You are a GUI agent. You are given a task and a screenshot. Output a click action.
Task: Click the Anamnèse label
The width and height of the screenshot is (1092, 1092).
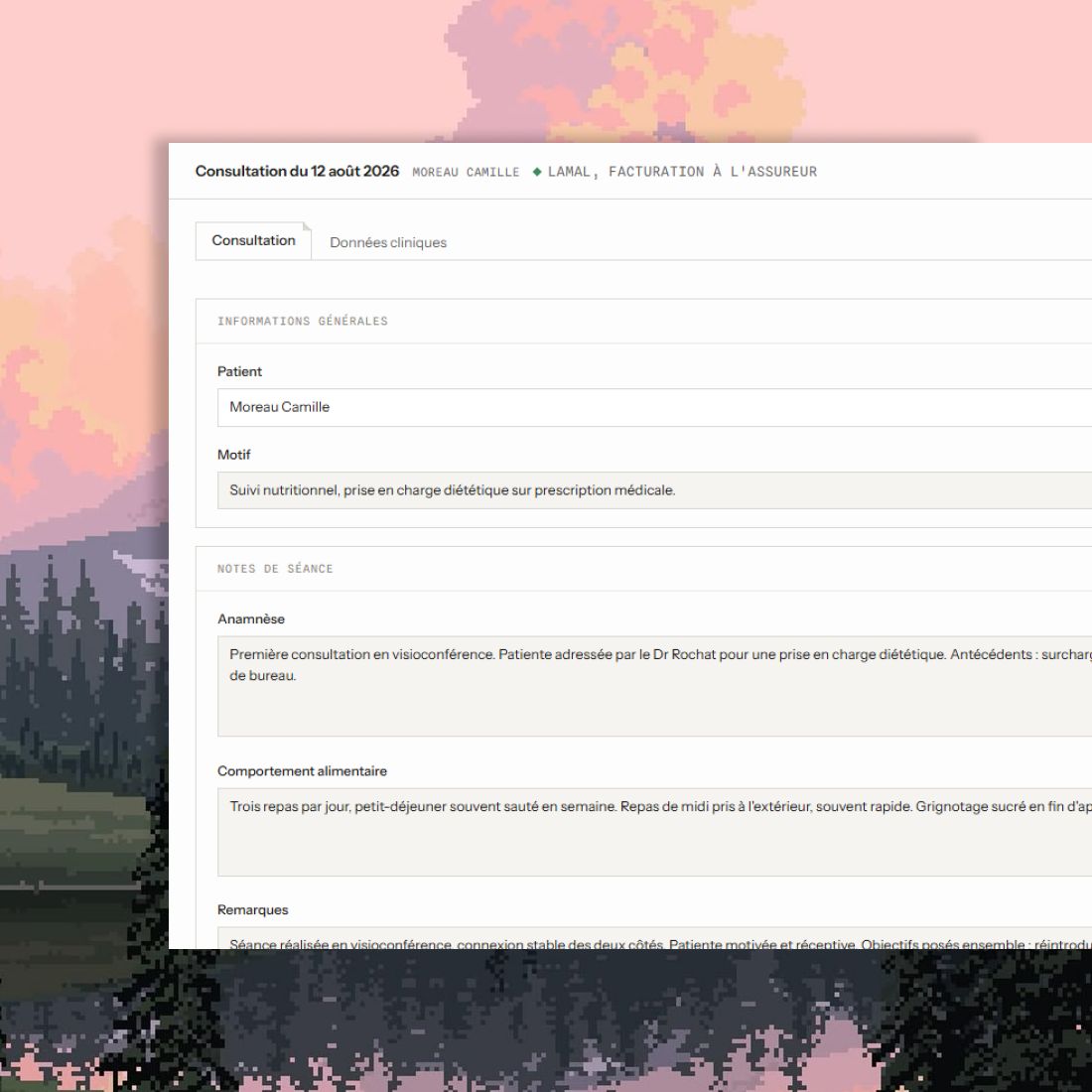[x=251, y=619]
